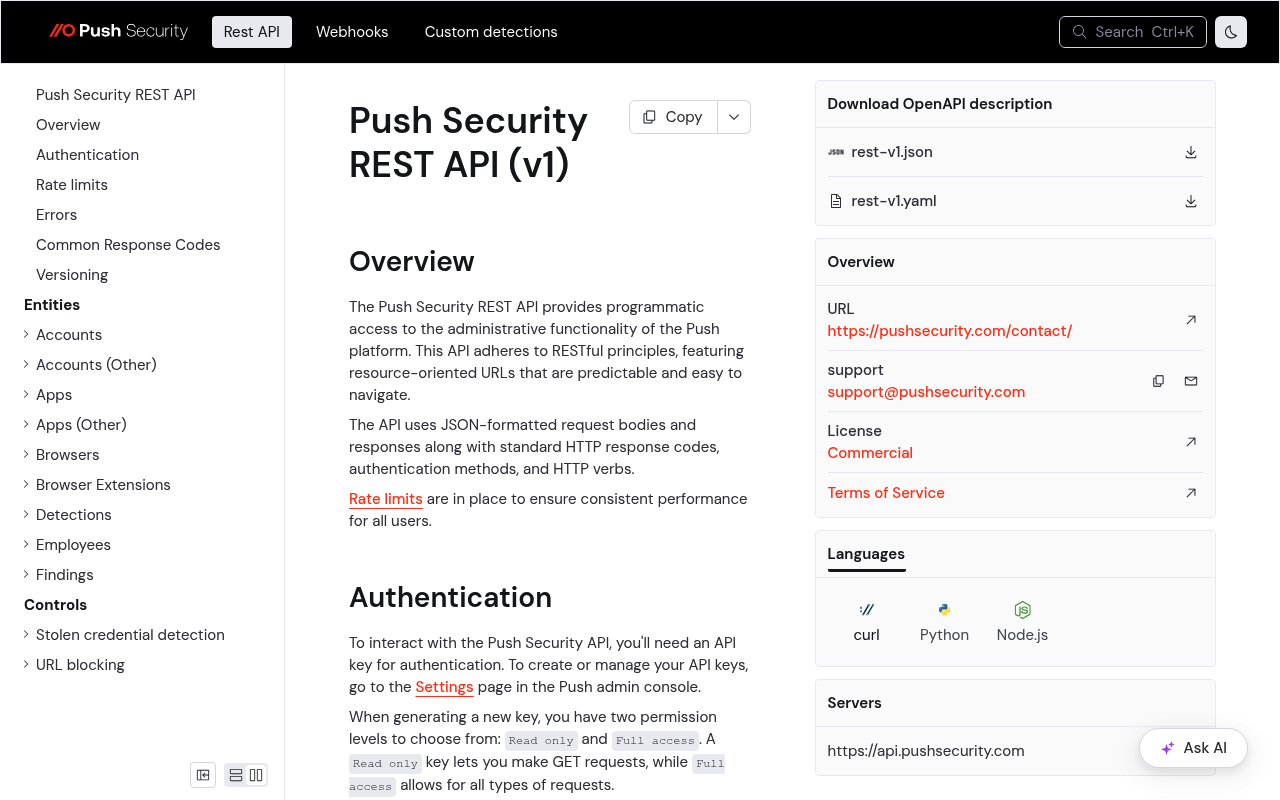This screenshot has width=1280, height=800.
Task: Open Push Security REST API sidebar item
Action: coord(116,95)
